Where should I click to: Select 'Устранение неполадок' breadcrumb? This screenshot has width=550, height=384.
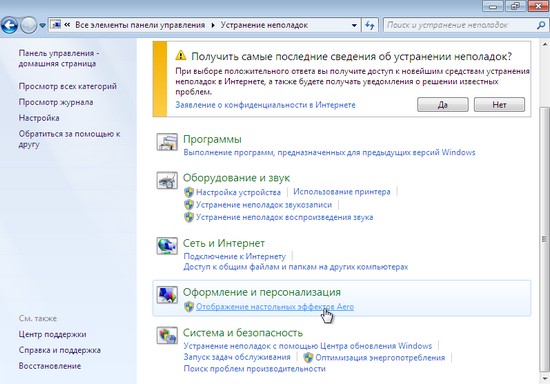(x=264, y=25)
